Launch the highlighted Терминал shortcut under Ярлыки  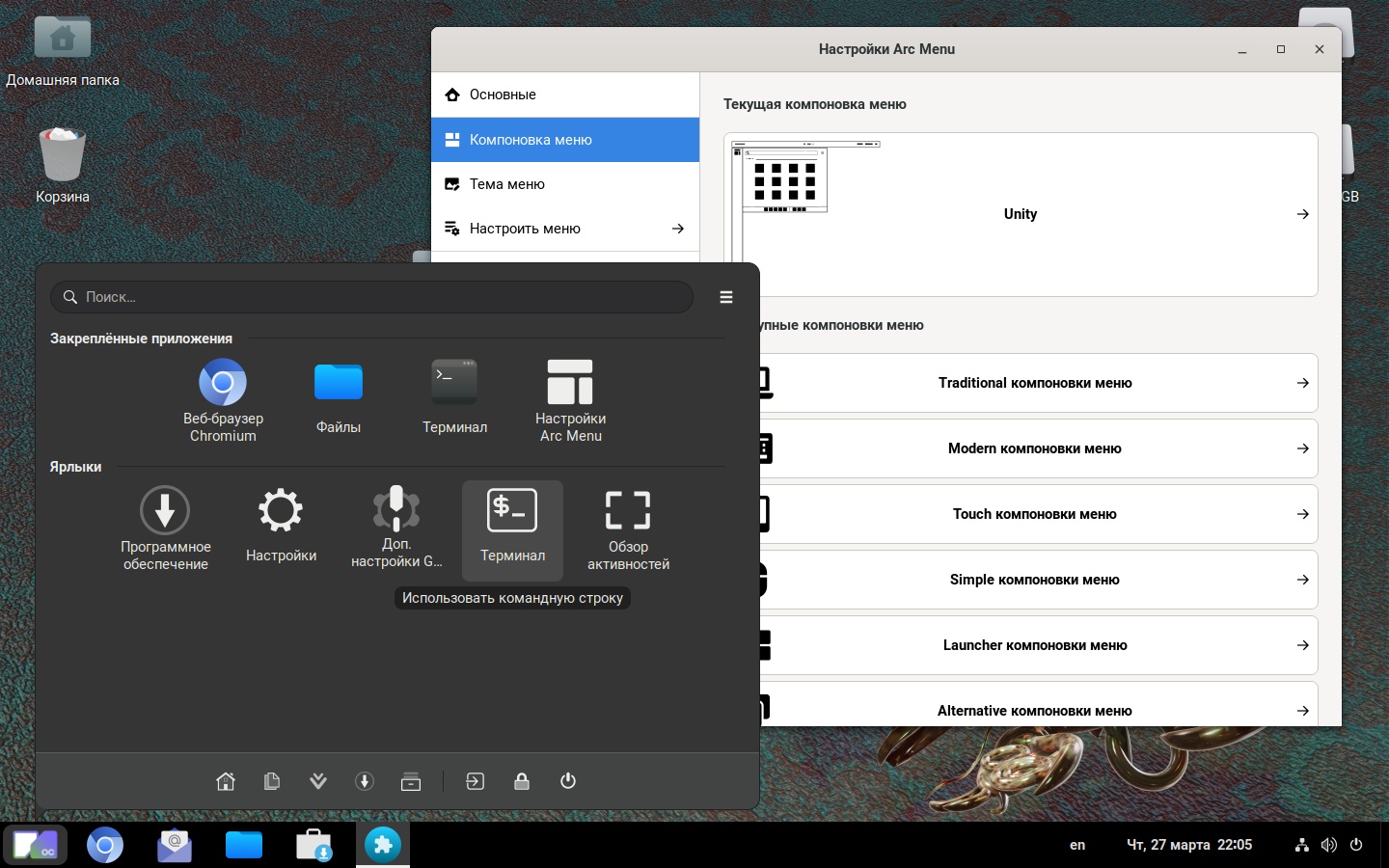pos(512,529)
